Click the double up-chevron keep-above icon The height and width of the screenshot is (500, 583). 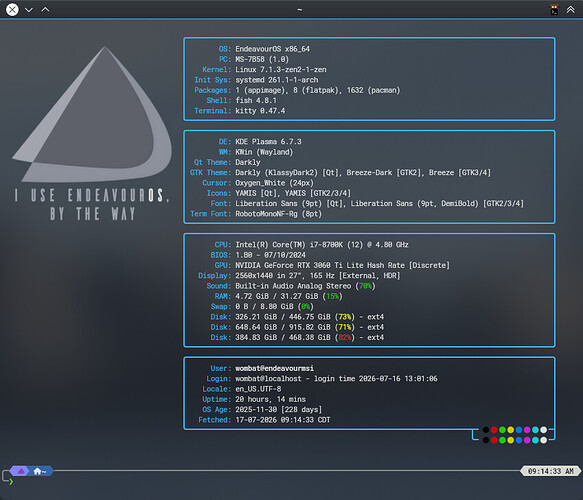click(x=570, y=9)
